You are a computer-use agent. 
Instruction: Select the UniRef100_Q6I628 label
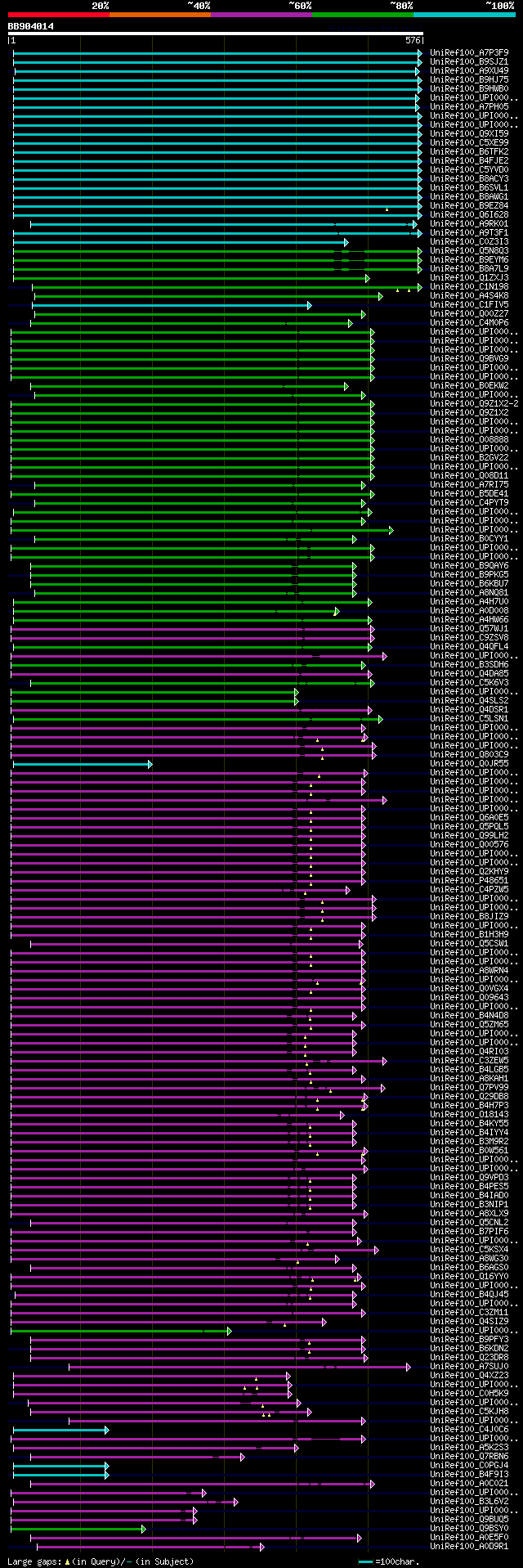coord(469,214)
